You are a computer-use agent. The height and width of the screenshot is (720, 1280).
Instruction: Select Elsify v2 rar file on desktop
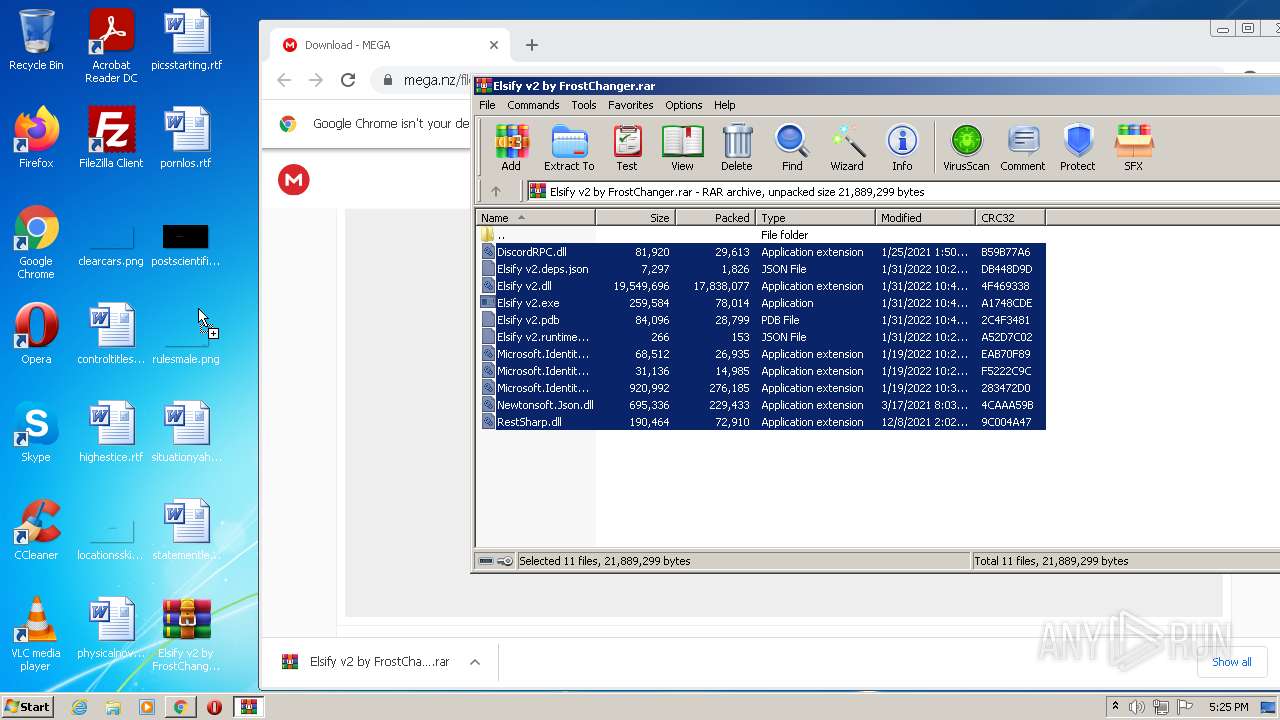[186, 634]
